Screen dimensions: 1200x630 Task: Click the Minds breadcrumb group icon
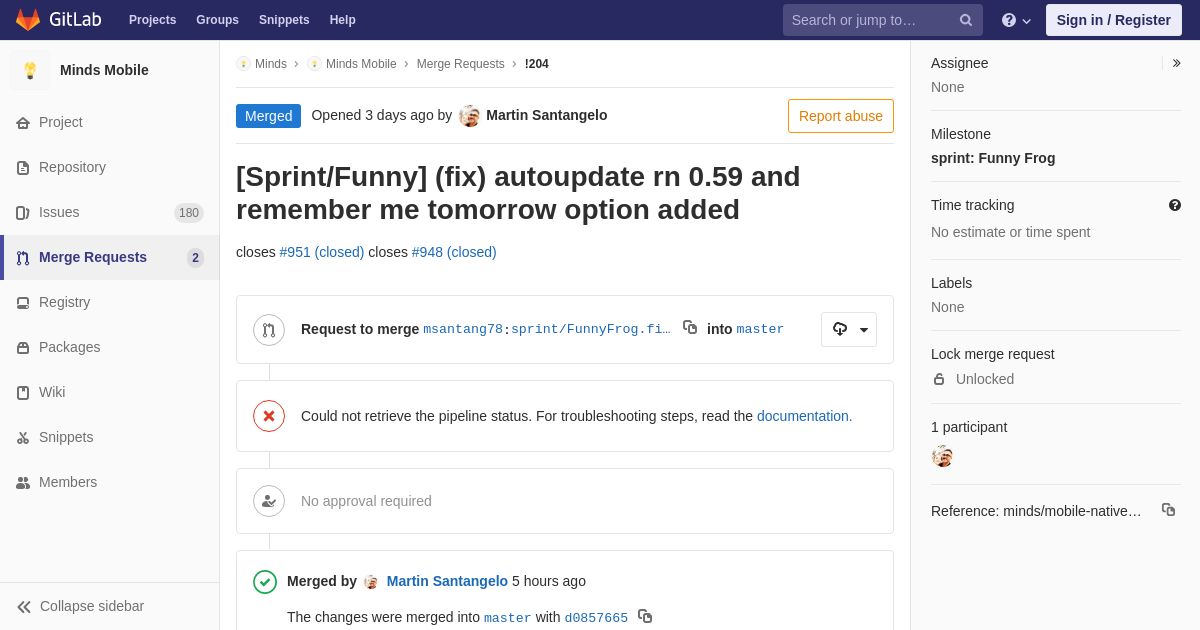(x=243, y=64)
